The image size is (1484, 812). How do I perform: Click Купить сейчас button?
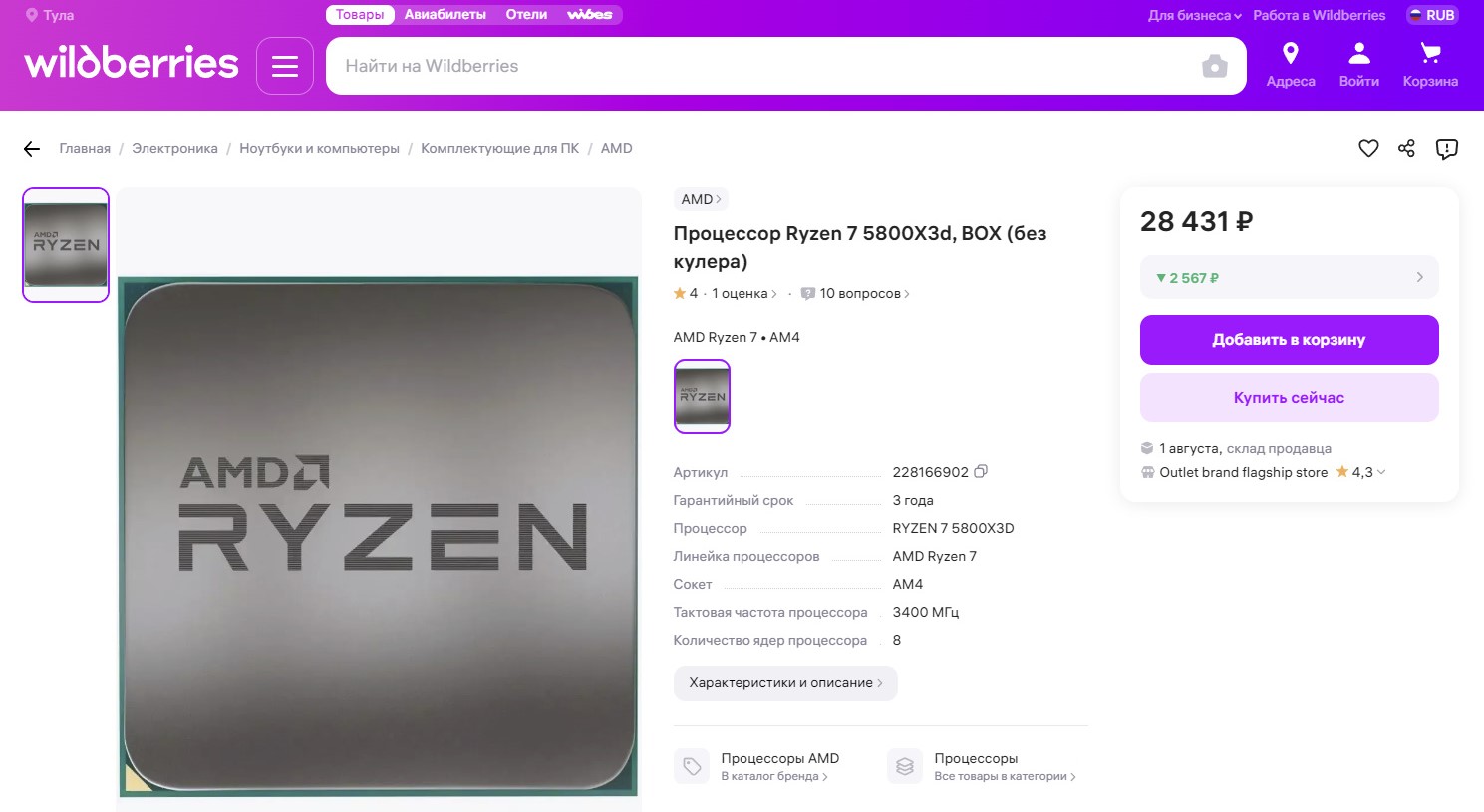(x=1289, y=398)
